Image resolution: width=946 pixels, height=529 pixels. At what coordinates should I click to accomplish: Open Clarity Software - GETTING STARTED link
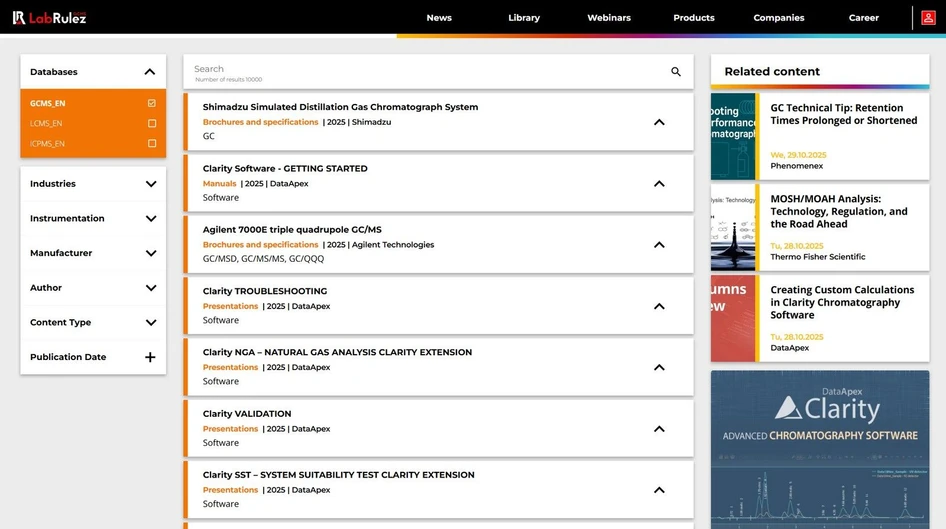(285, 168)
